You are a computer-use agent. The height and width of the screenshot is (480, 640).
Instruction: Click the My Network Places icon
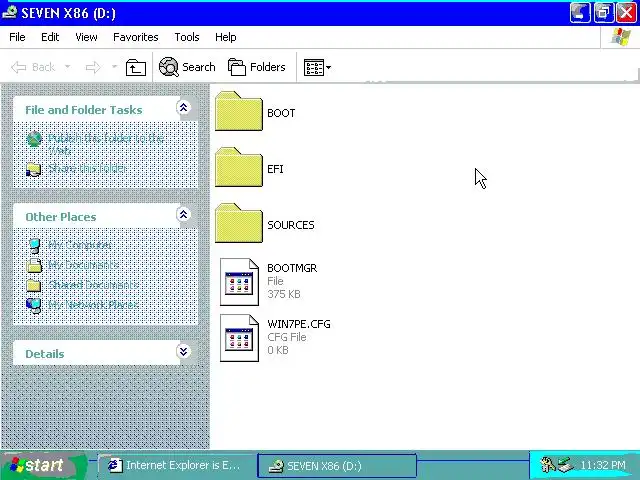[34, 305]
